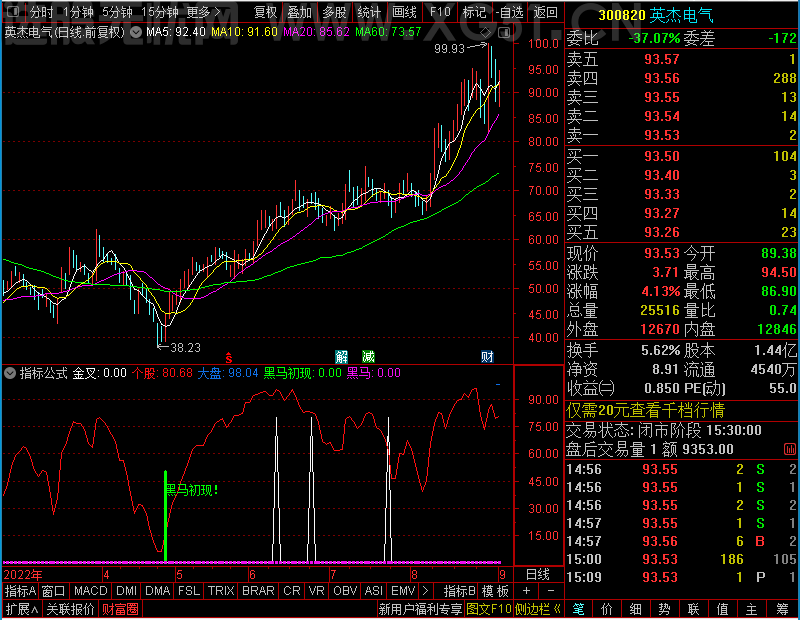Expand the 更多 timeframe menu
800x620 pixels.
point(203,12)
